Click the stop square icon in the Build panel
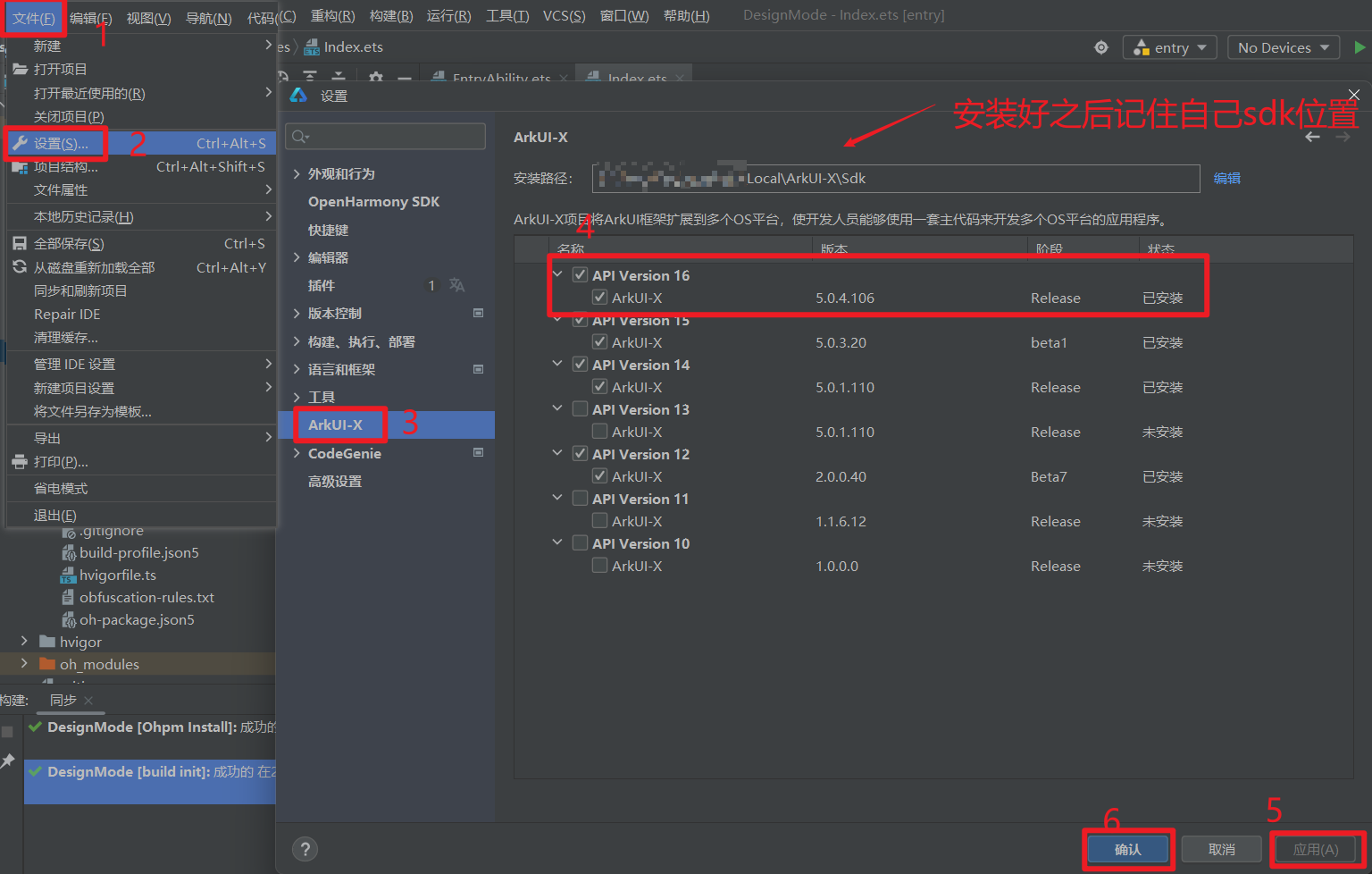The image size is (1372, 874). (x=7, y=730)
